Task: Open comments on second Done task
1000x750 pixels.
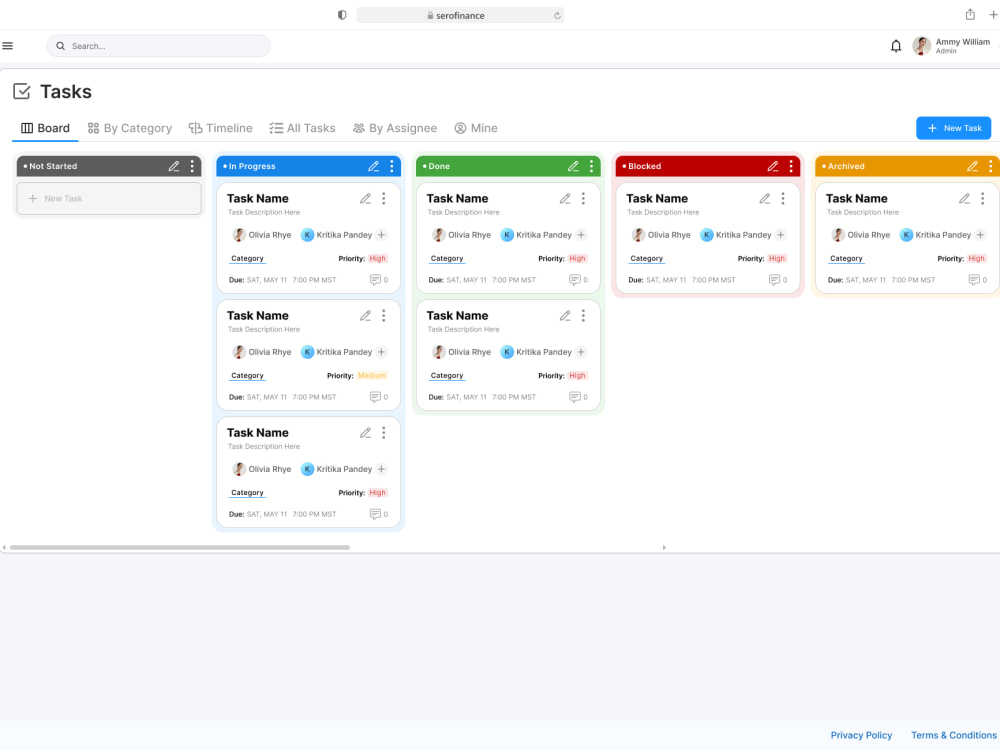Action: coord(578,397)
